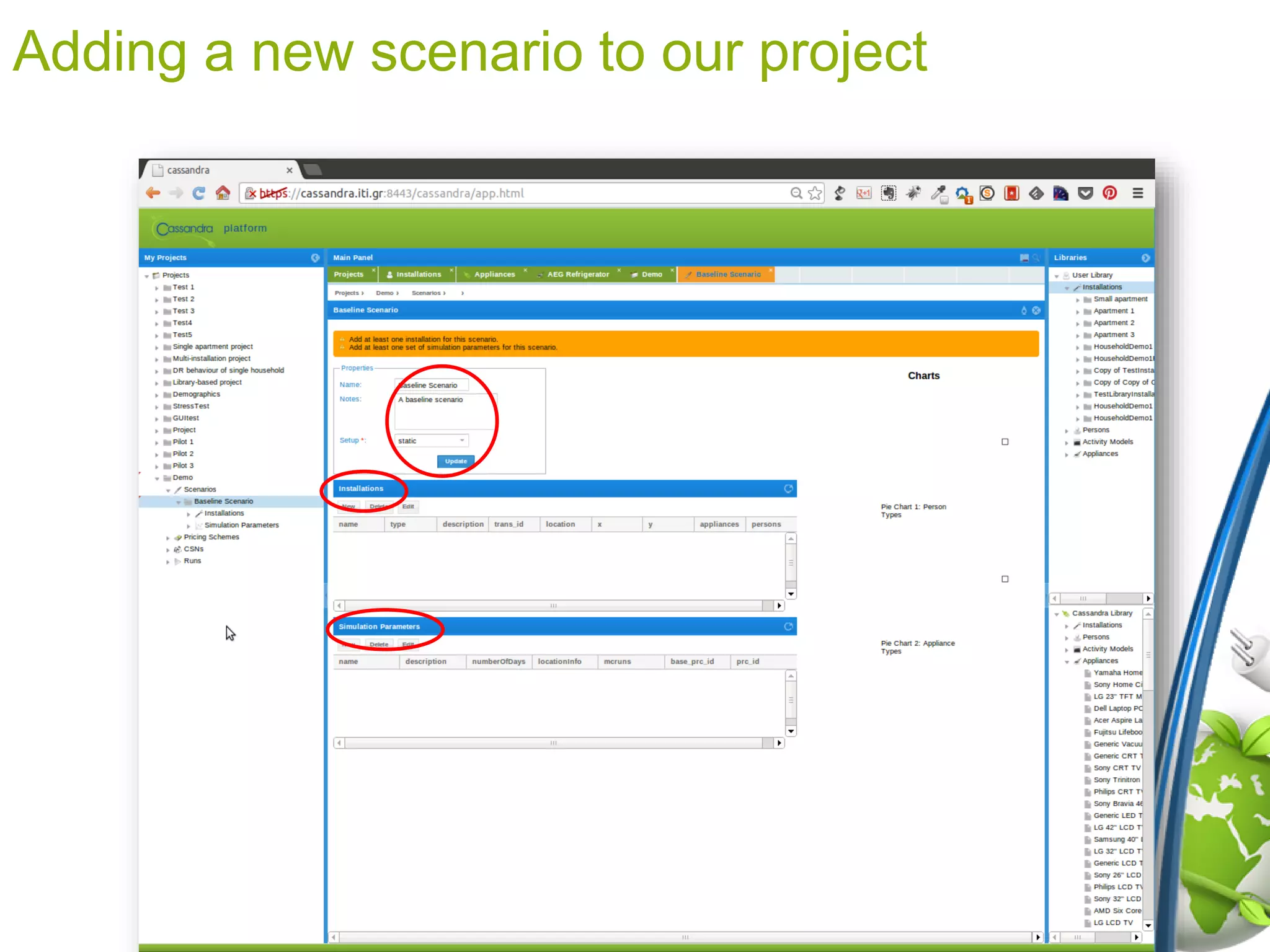This screenshot has height=952, width=1270.
Task: Select Single apartment project
Action: coord(213,347)
